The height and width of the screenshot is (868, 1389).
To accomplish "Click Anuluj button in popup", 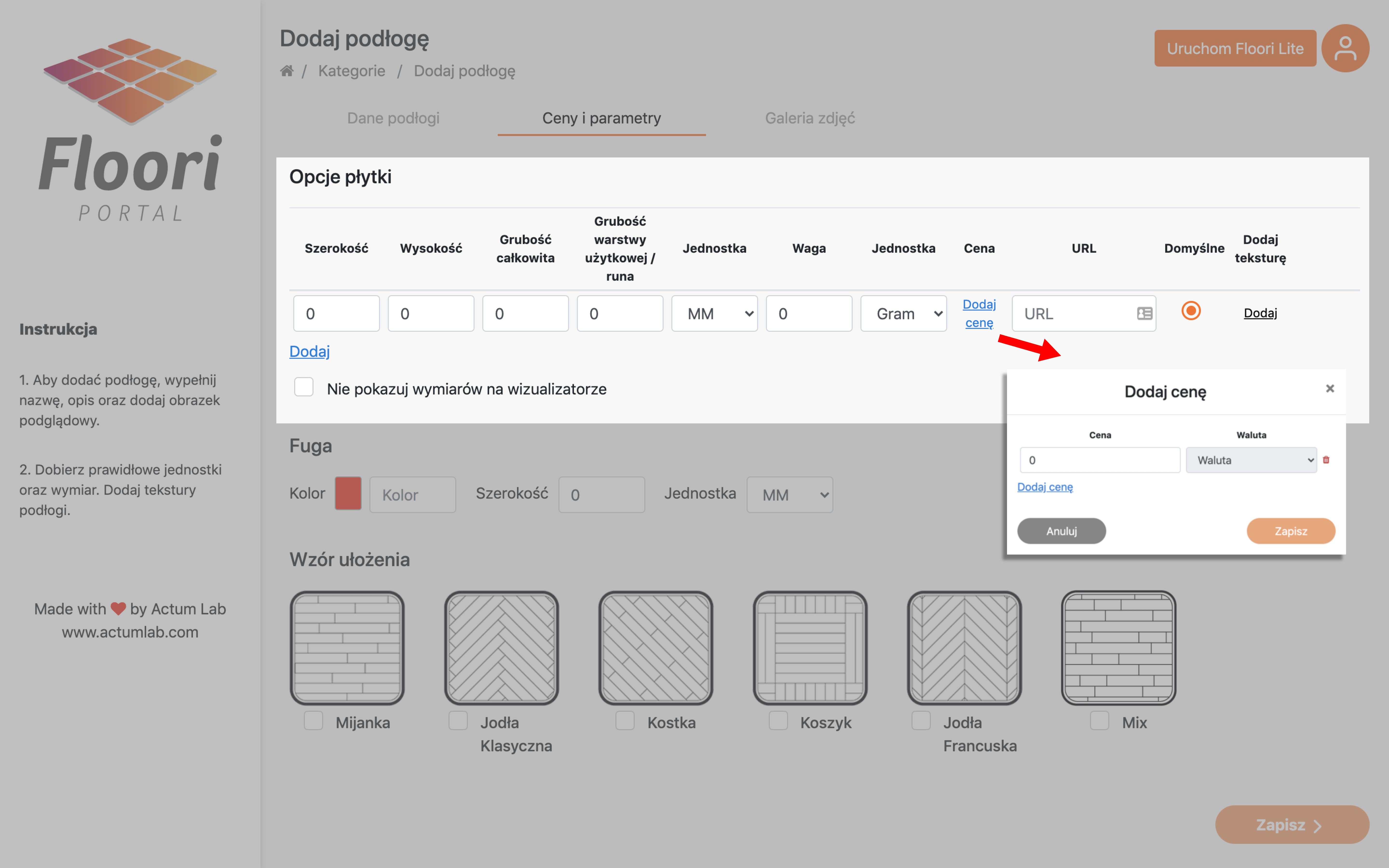I will coord(1061,531).
